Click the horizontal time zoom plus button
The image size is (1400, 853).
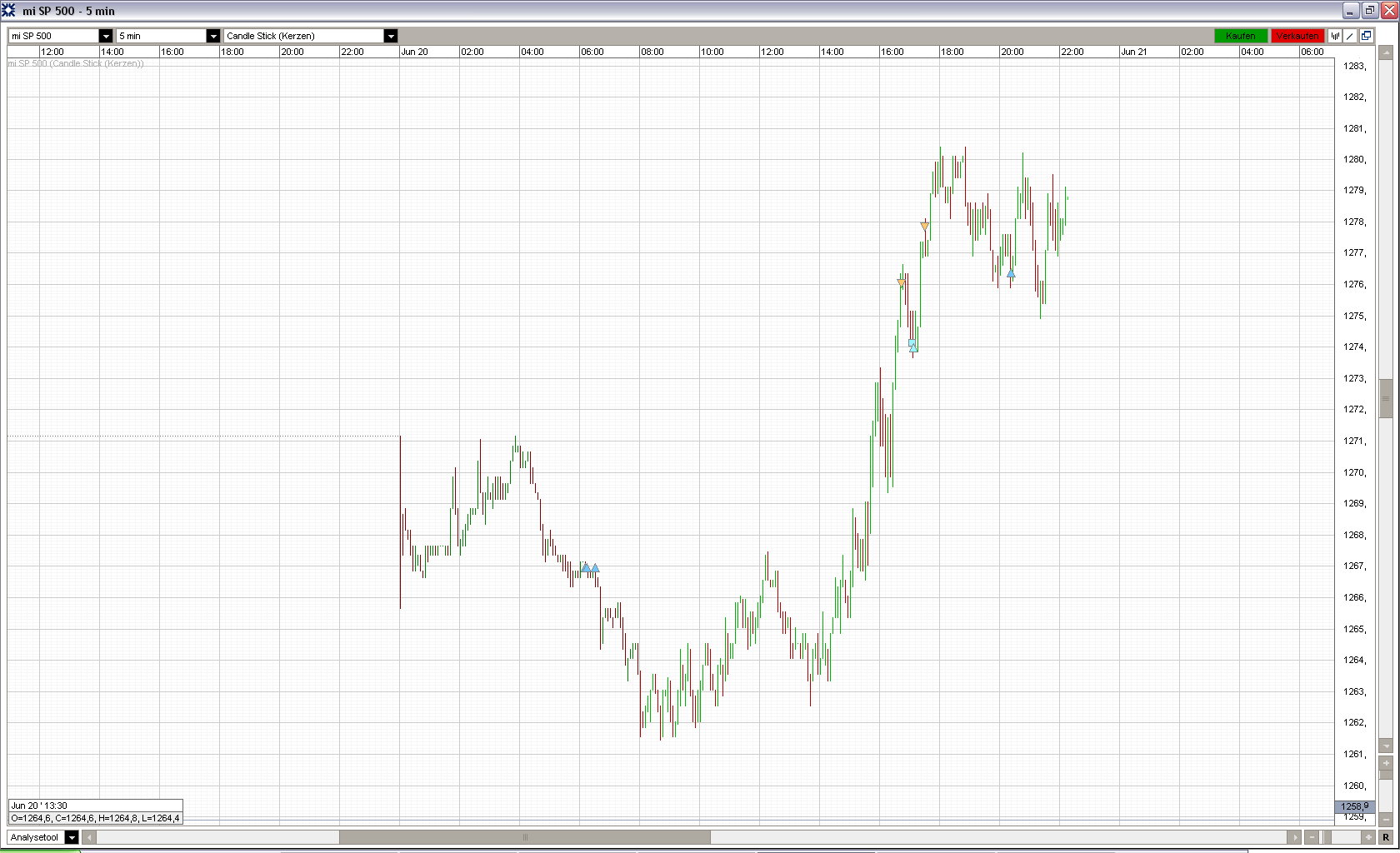pos(1368,837)
